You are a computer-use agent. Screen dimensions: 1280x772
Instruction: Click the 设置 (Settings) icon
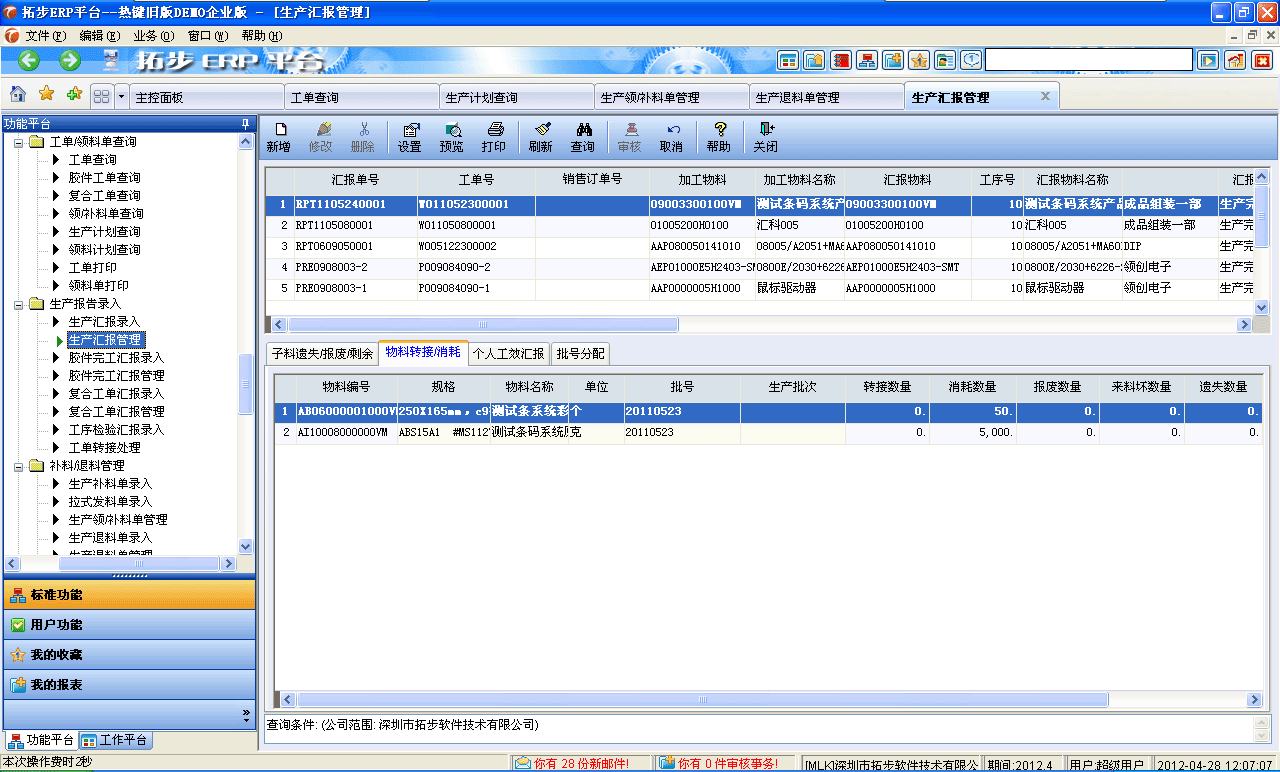coord(409,135)
